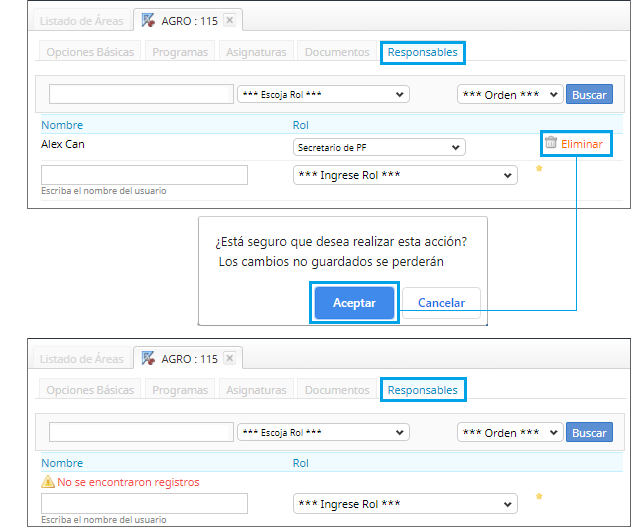Open Asignaturas tab in lower window
Screen dimensions: 631x527
click(x=256, y=390)
